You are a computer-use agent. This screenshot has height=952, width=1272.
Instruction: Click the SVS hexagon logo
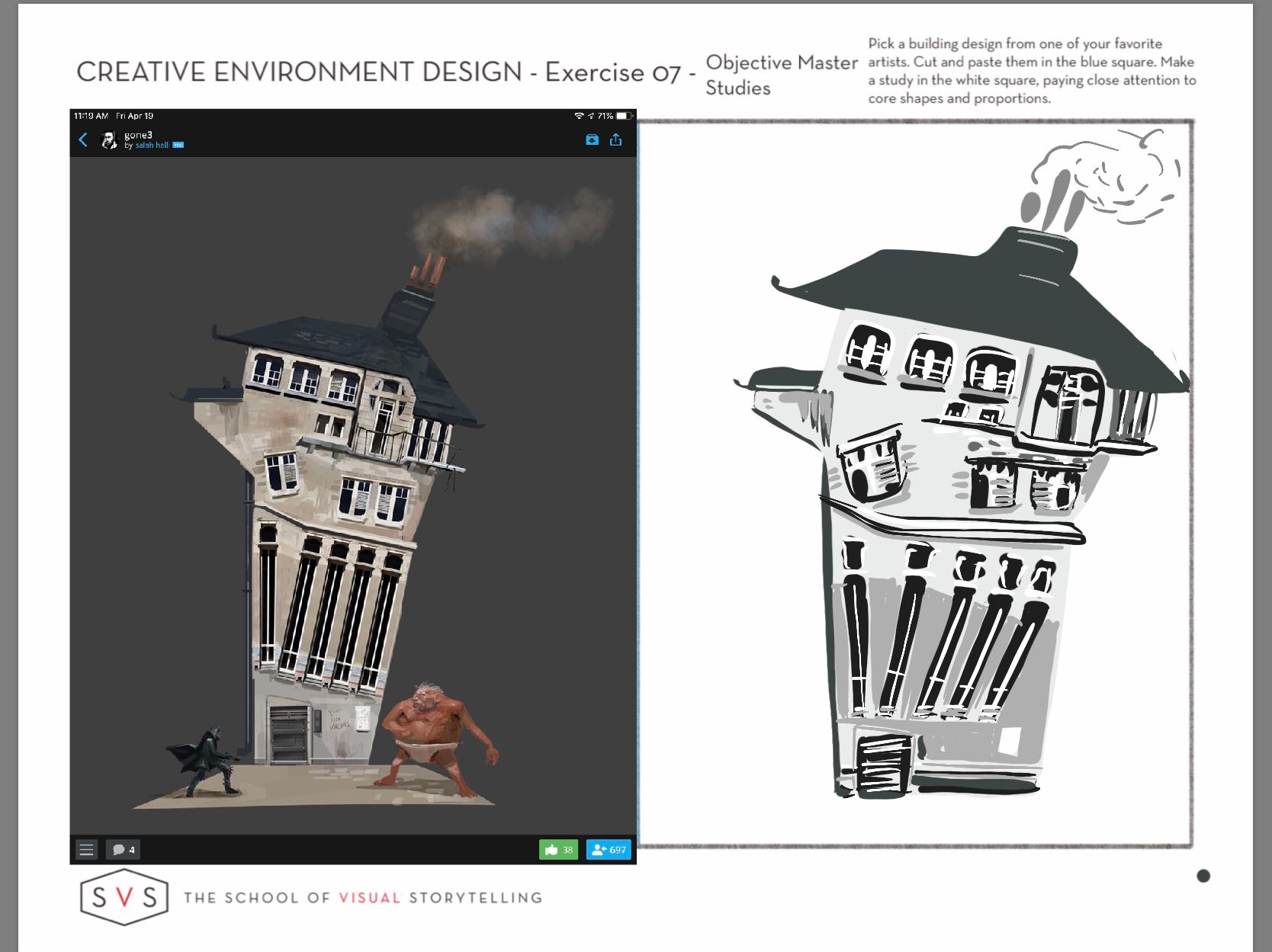click(124, 897)
